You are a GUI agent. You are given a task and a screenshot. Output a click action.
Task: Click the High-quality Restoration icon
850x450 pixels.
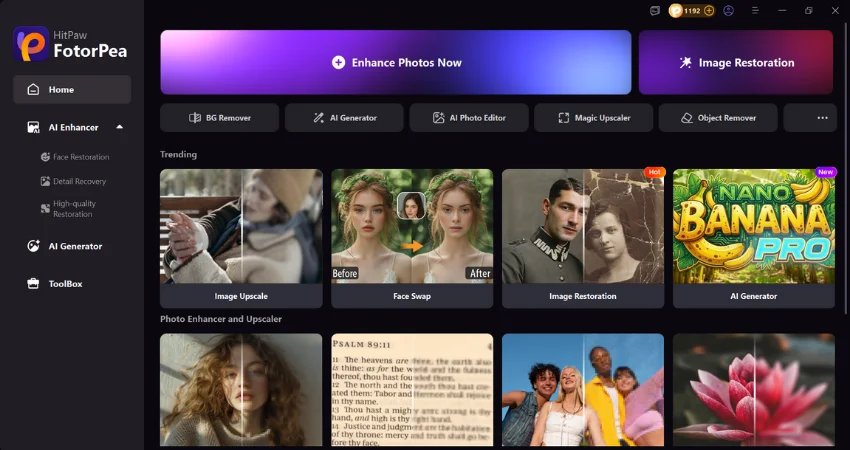tap(46, 209)
